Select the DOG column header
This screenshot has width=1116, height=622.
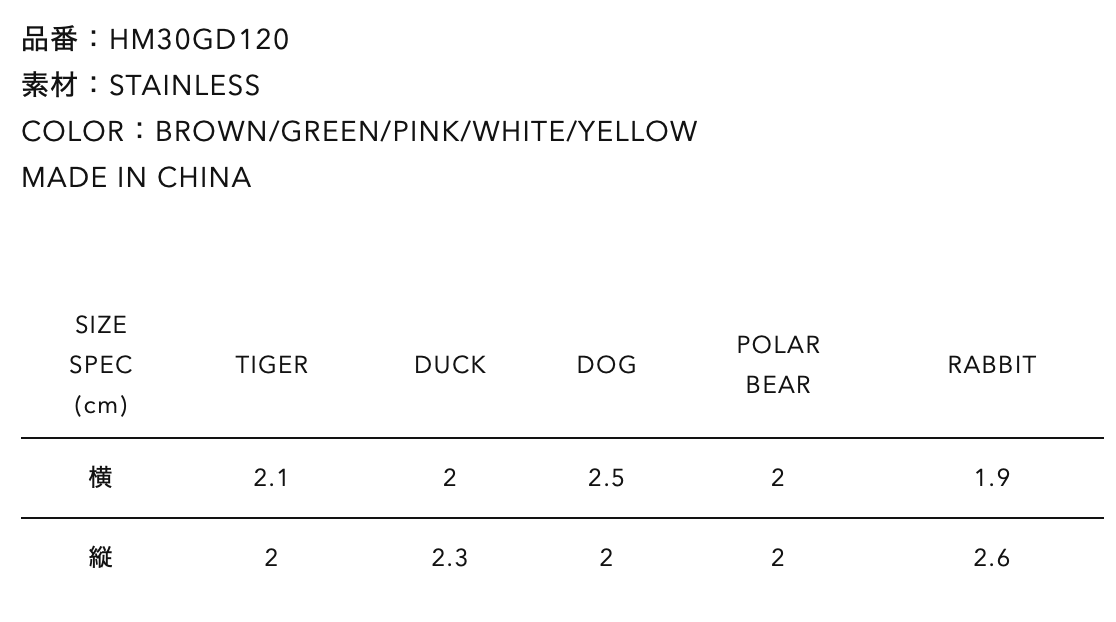coord(606,365)
